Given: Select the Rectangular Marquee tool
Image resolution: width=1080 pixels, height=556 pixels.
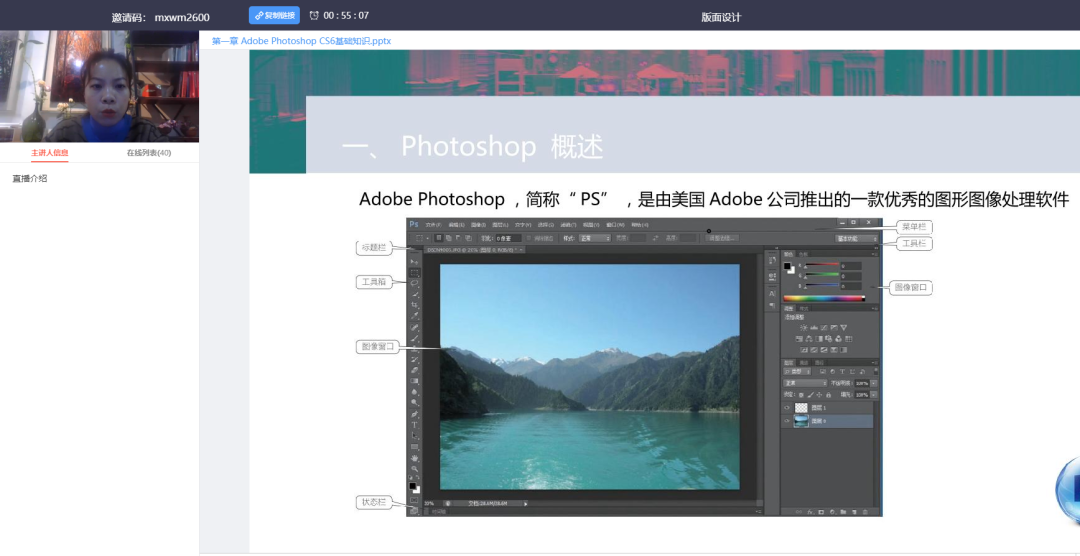Looking at the screenshot, I should pyautogui.click(x=414, y=272).
